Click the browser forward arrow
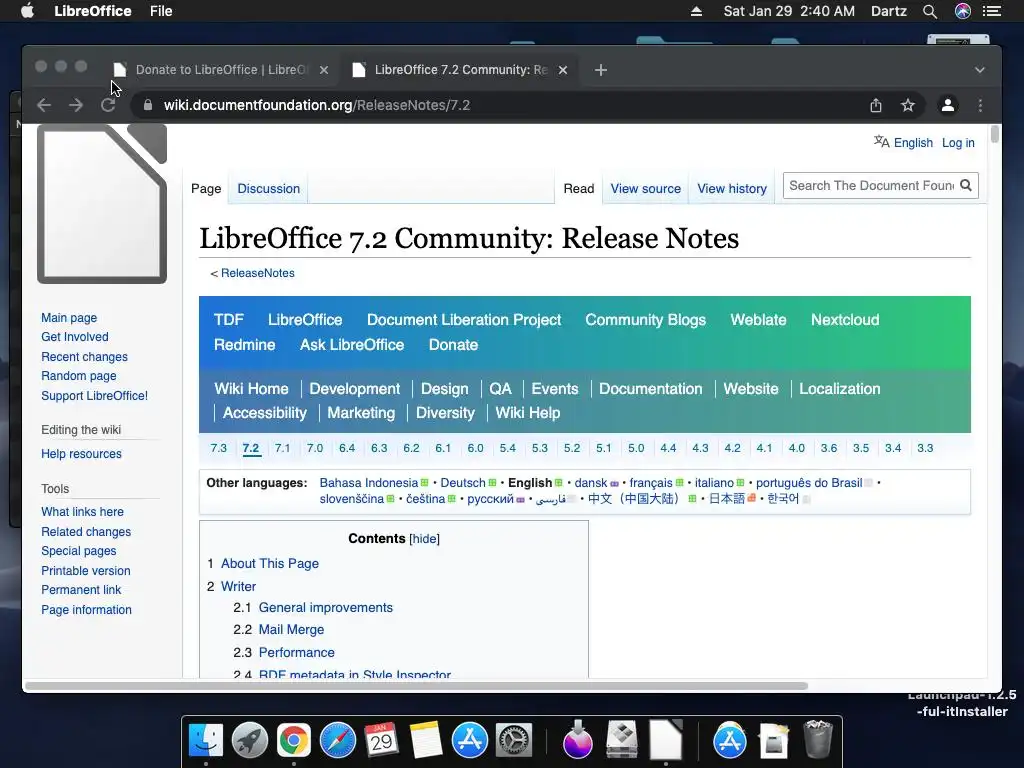 76,105
